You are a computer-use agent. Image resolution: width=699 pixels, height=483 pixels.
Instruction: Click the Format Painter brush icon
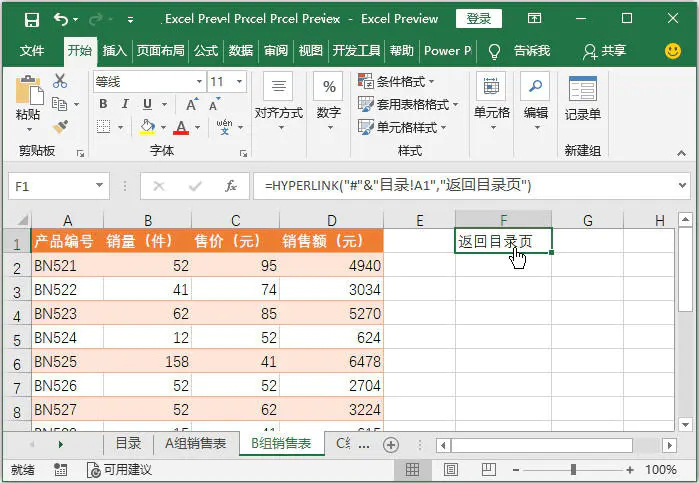pyautogui.click(x=60, y=127)
